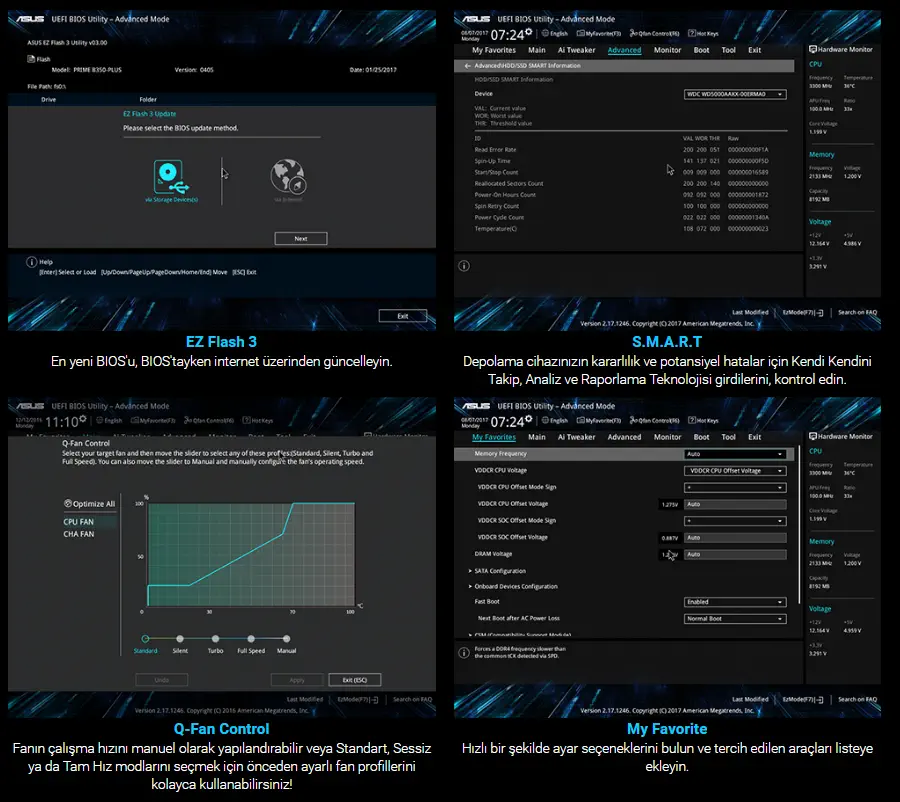
Task: Click the Hardware Monitor icon in the My Favorite screenshot
Action: point(813,436)
